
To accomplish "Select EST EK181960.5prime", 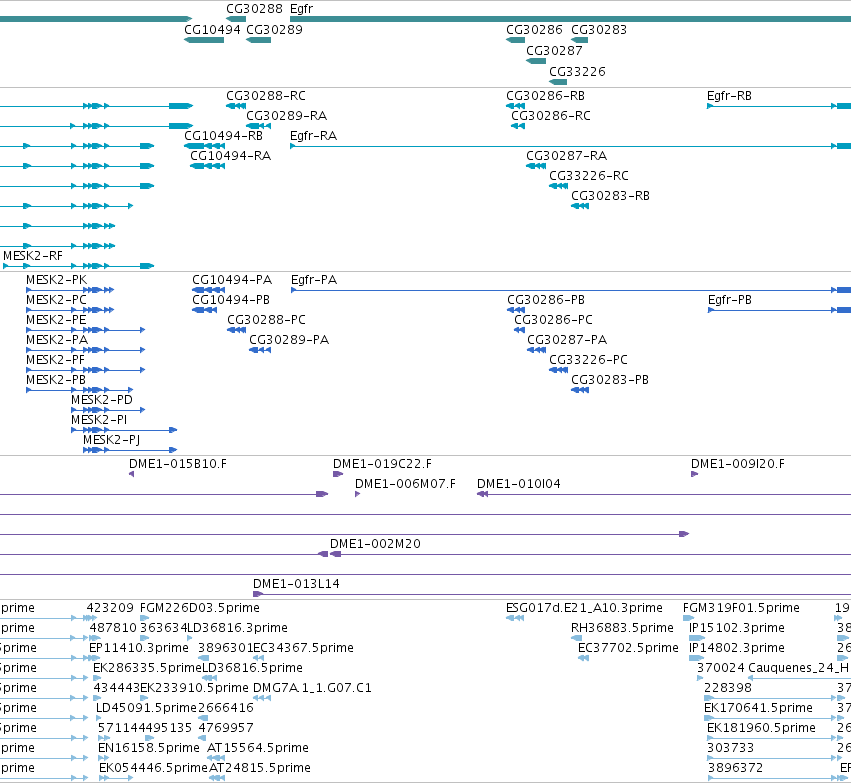I will click(x=761, y=728).
